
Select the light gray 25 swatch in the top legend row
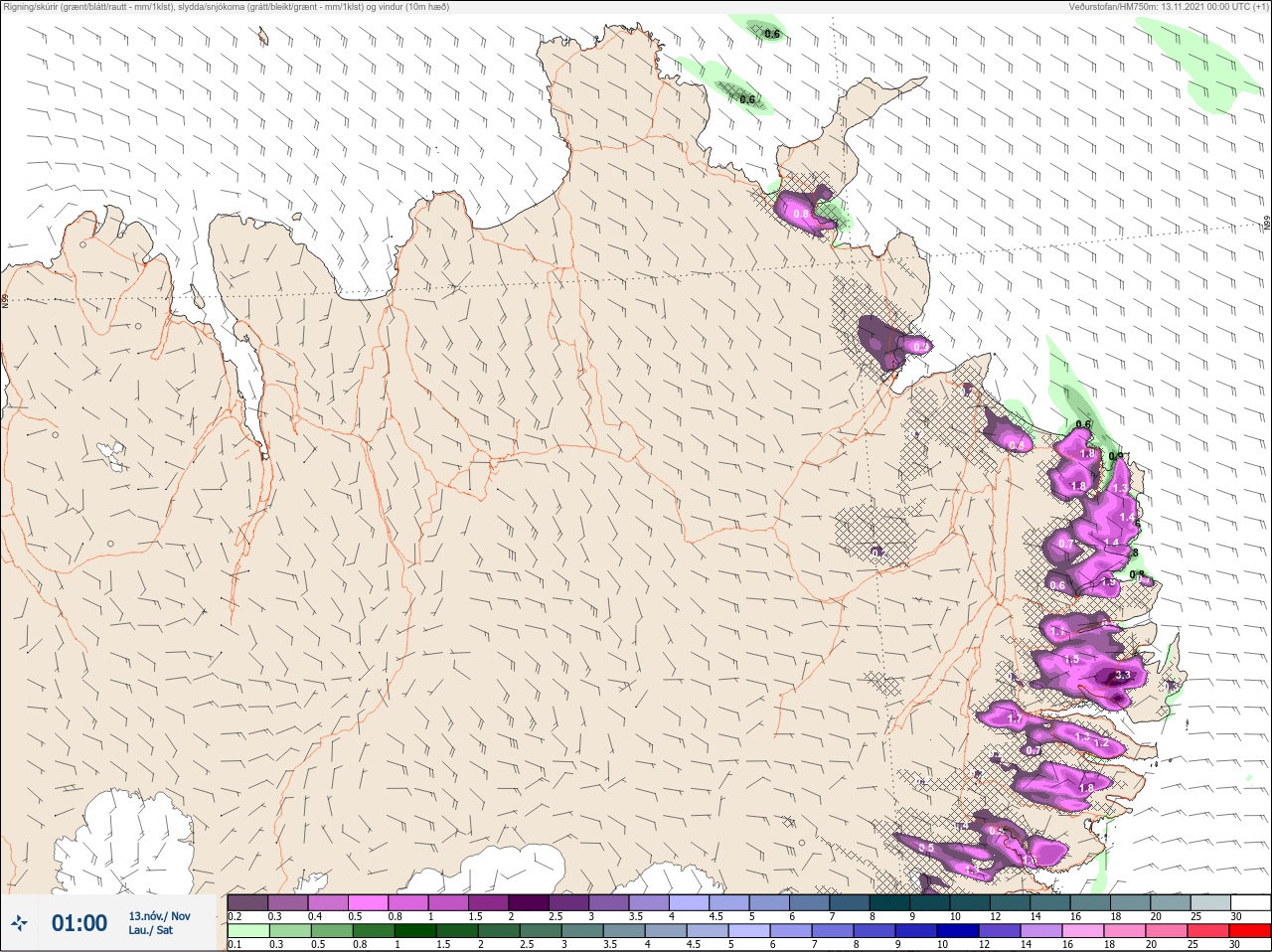1210,902
